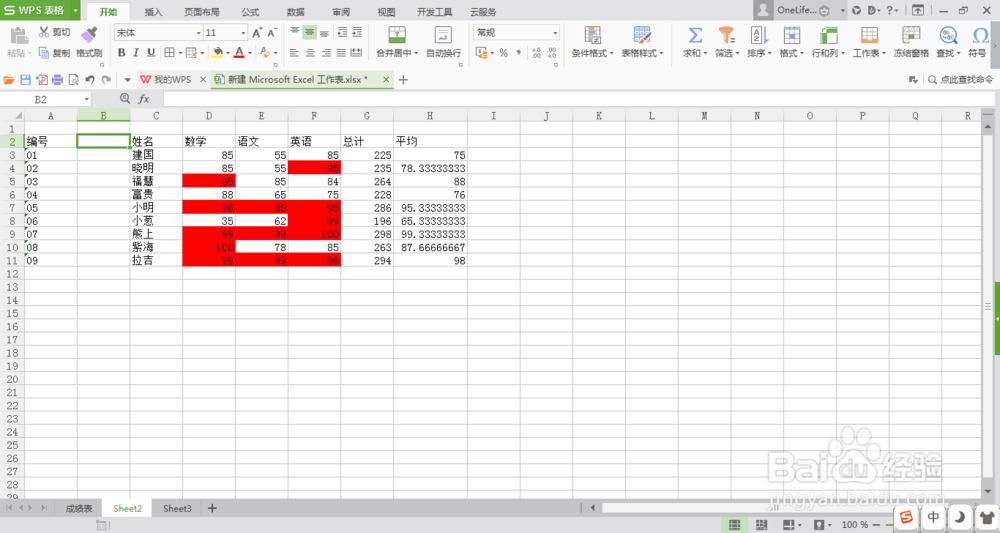Click the Undo arrow

[90, 80]
